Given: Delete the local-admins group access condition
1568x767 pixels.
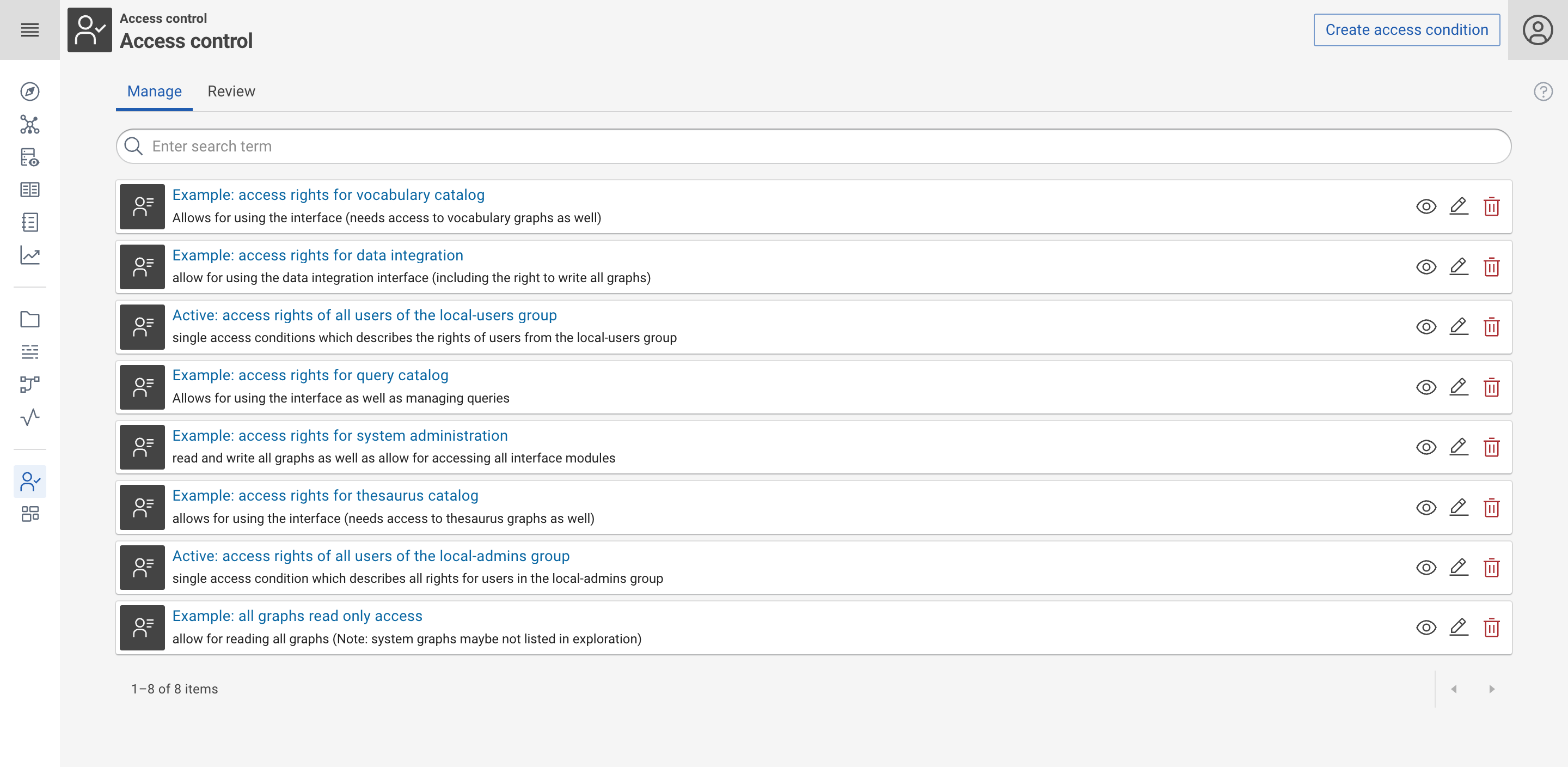Looking at the screenshot, I should coord(1491,568).
